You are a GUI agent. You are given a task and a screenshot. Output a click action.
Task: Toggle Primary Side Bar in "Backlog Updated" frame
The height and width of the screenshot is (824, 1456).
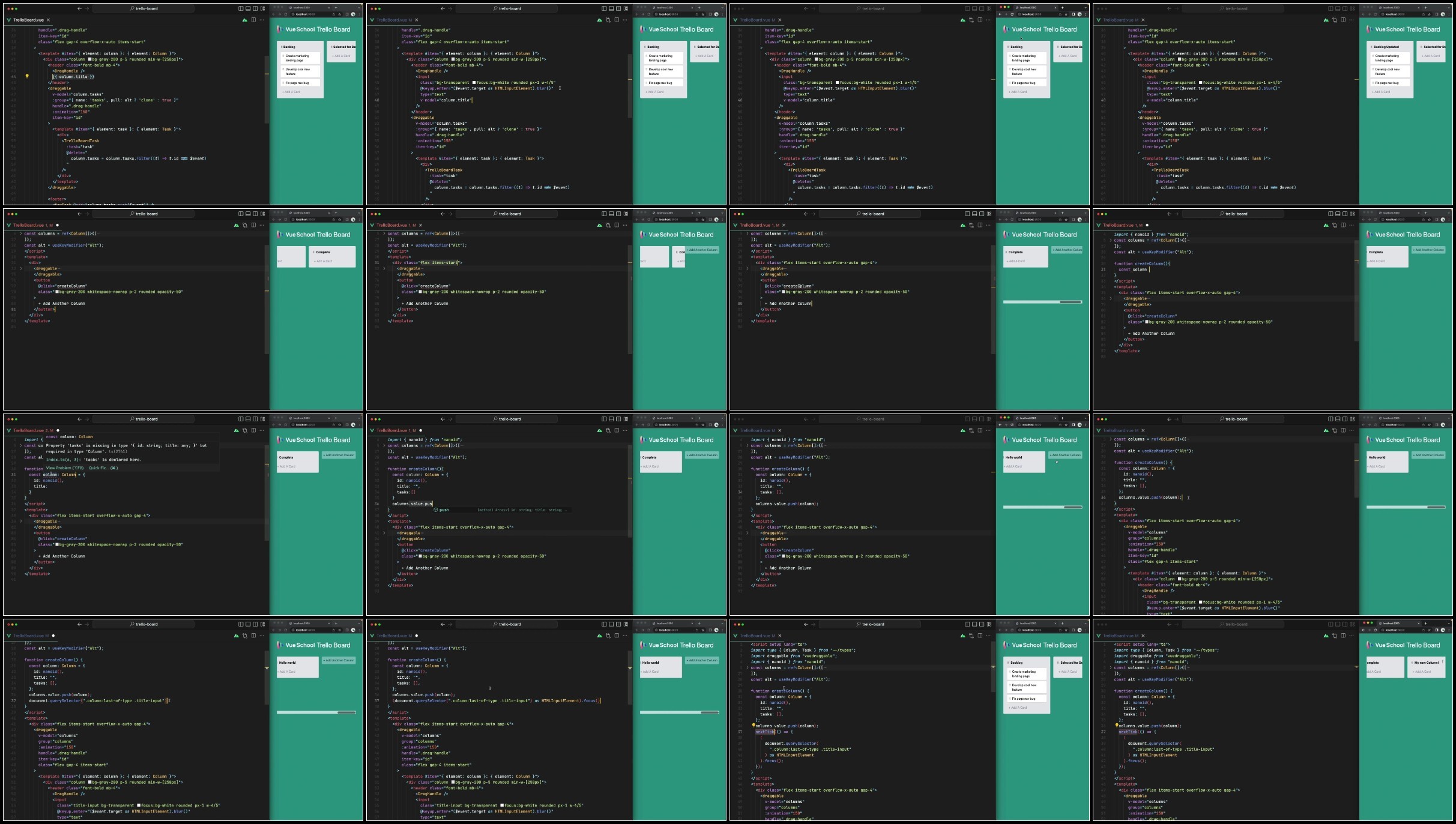1331,8
